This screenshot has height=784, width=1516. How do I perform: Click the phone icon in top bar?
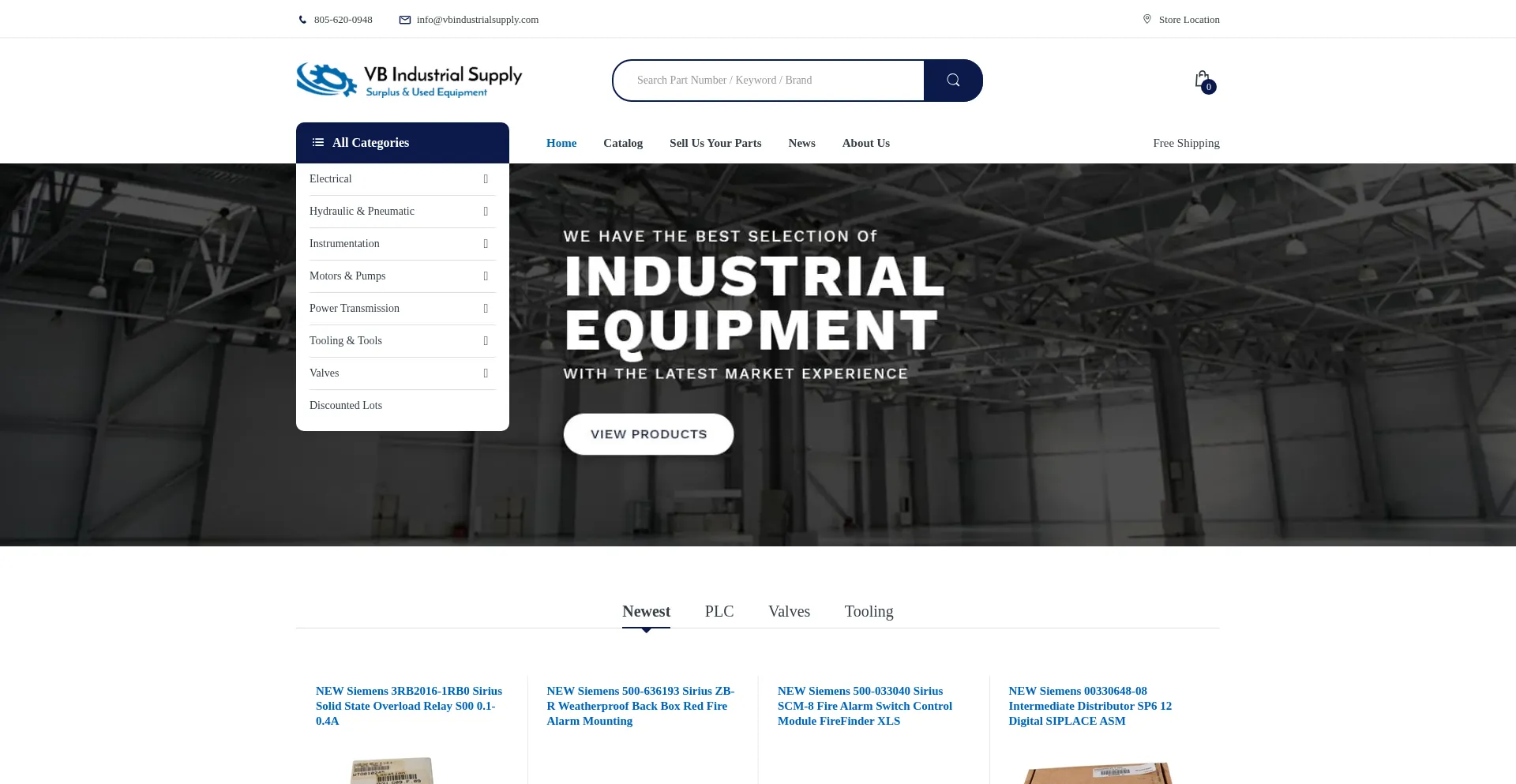pyautogui.click(x=302, y=20)
